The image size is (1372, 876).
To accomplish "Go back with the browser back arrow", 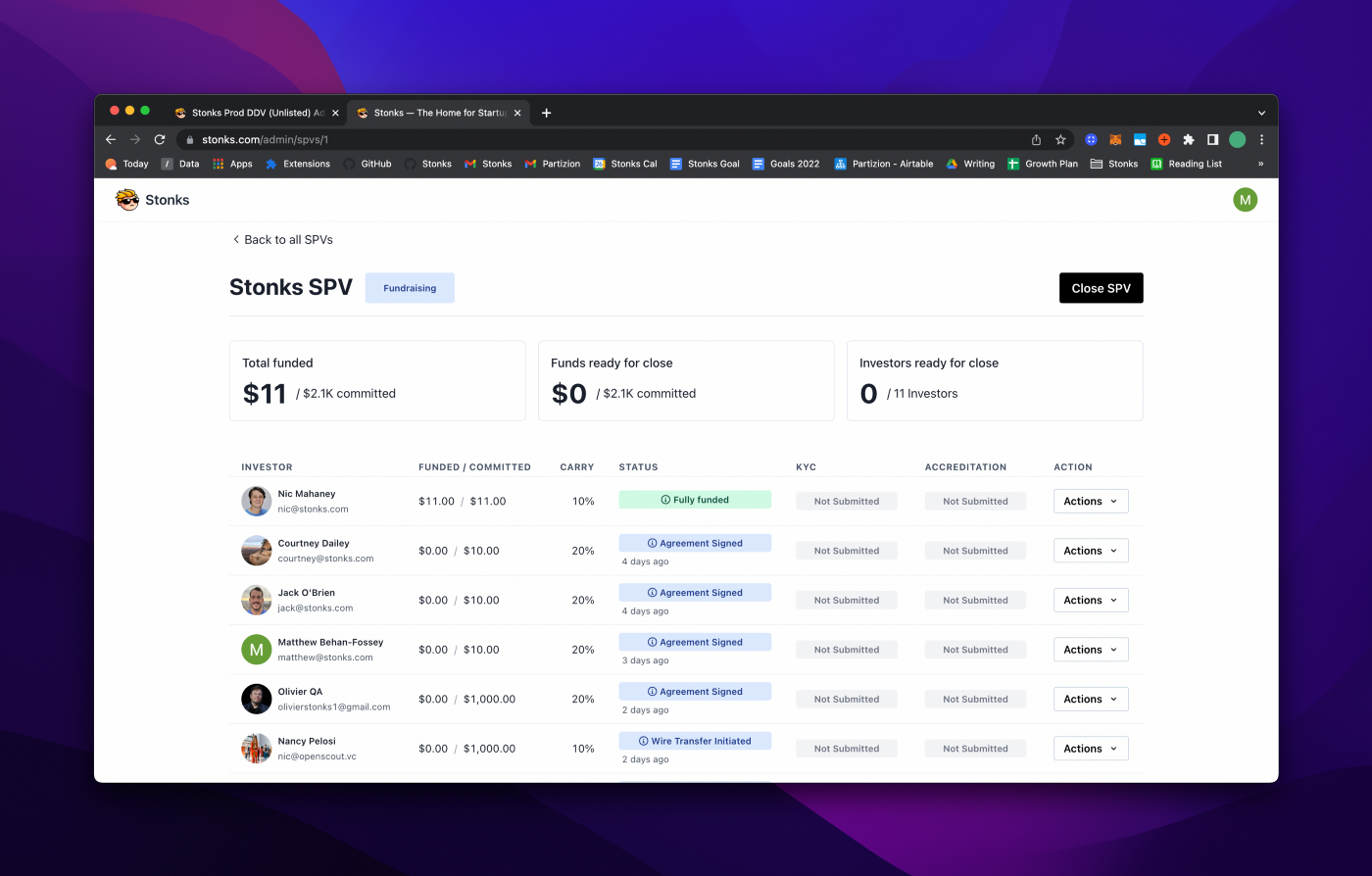I will click(x=111, y=140).
